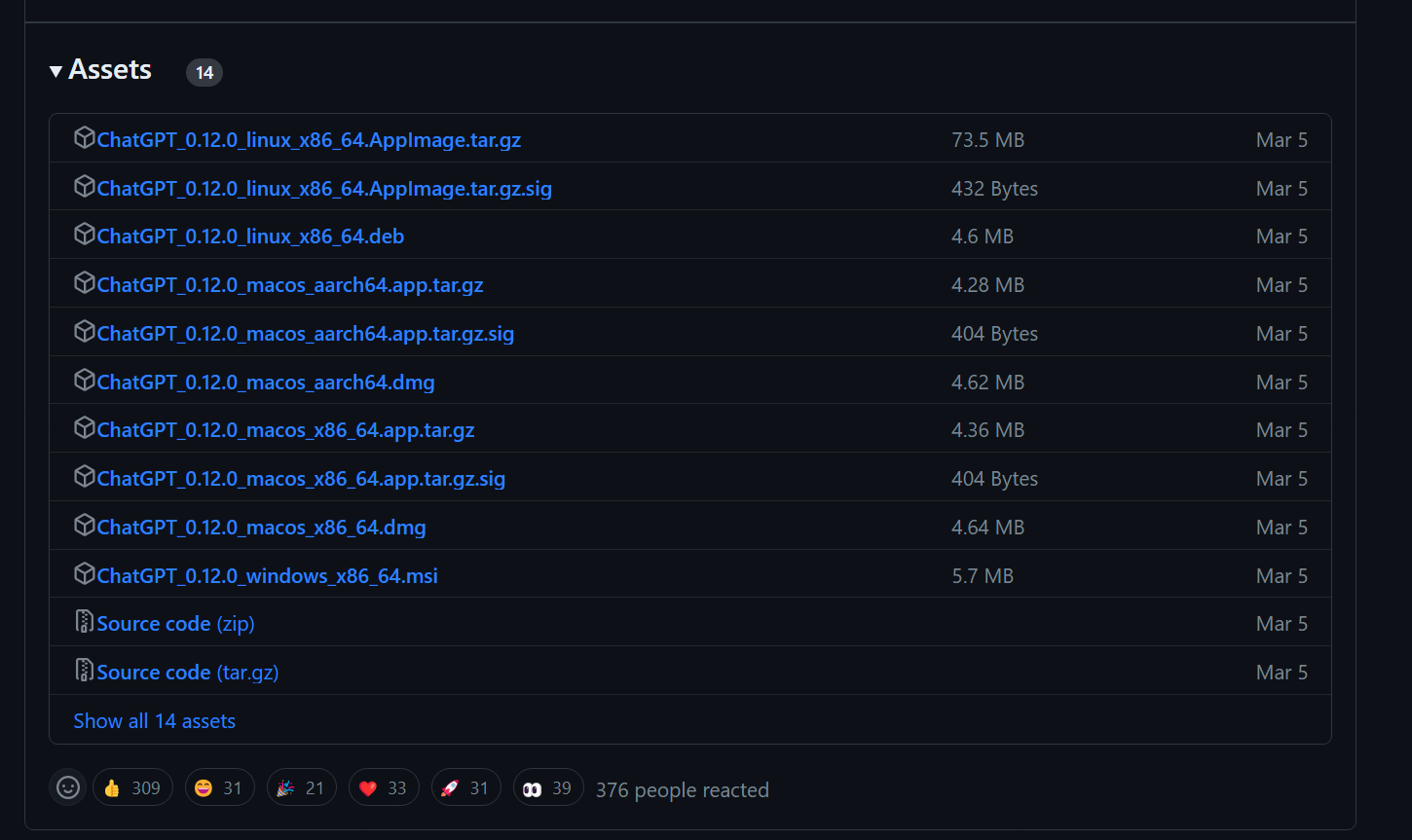Image resolution: width=1412 pixels, height=840 pixels.
Task: Click package icon beside macos_aarch64.app.tar.gz.sig
Action: tap(85, 331)
